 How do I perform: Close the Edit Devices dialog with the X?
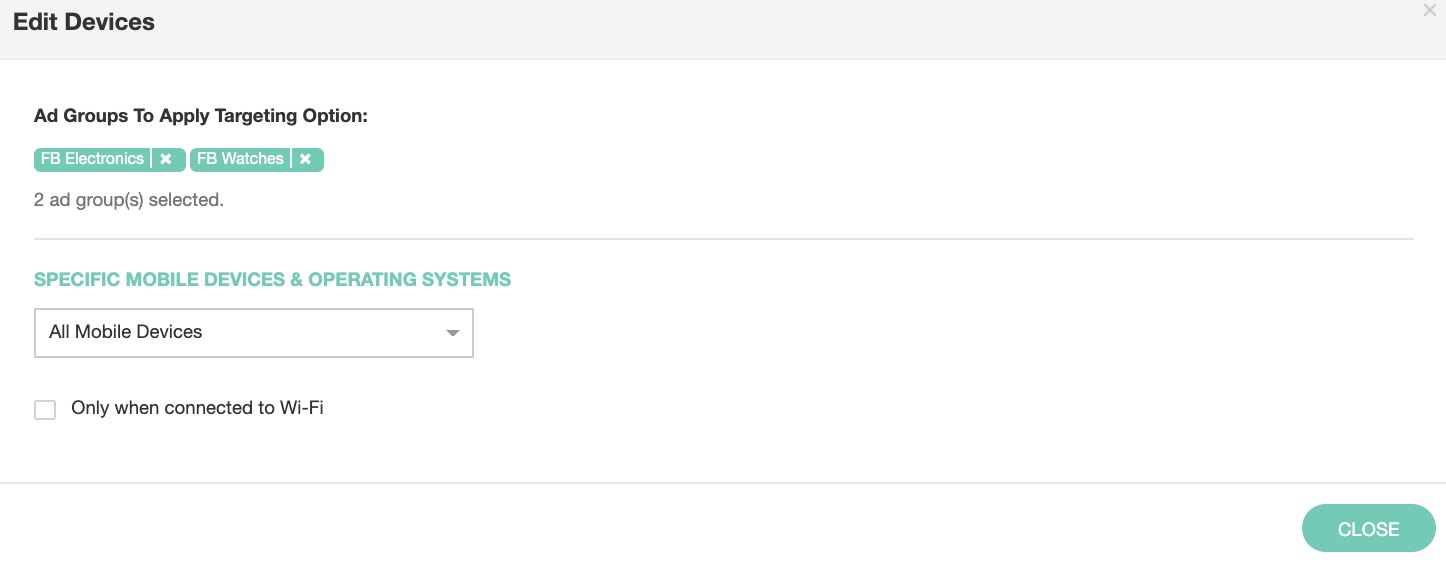point(1429,11)
